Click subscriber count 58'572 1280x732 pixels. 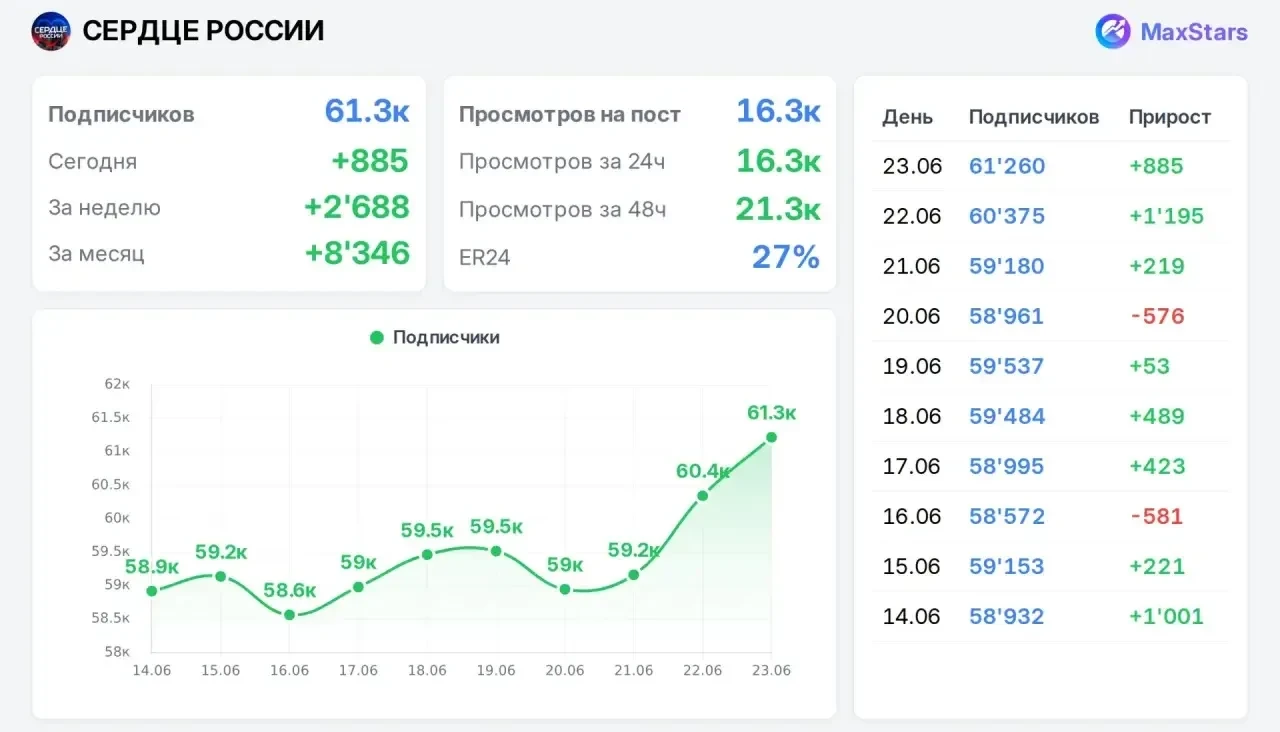click(1007, 516)
